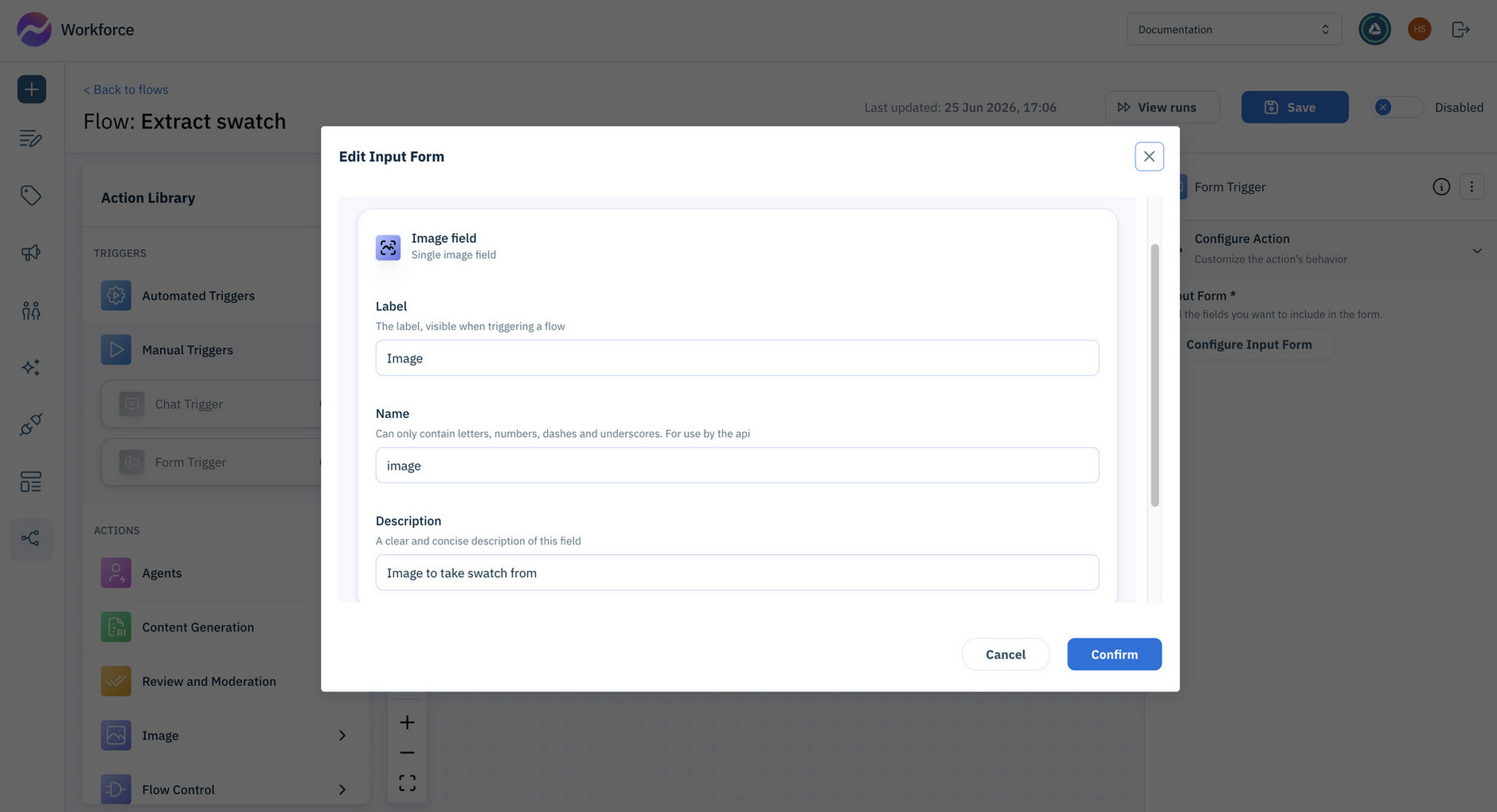
Task: Click the Agents action icon
Action: click(115, 573)
